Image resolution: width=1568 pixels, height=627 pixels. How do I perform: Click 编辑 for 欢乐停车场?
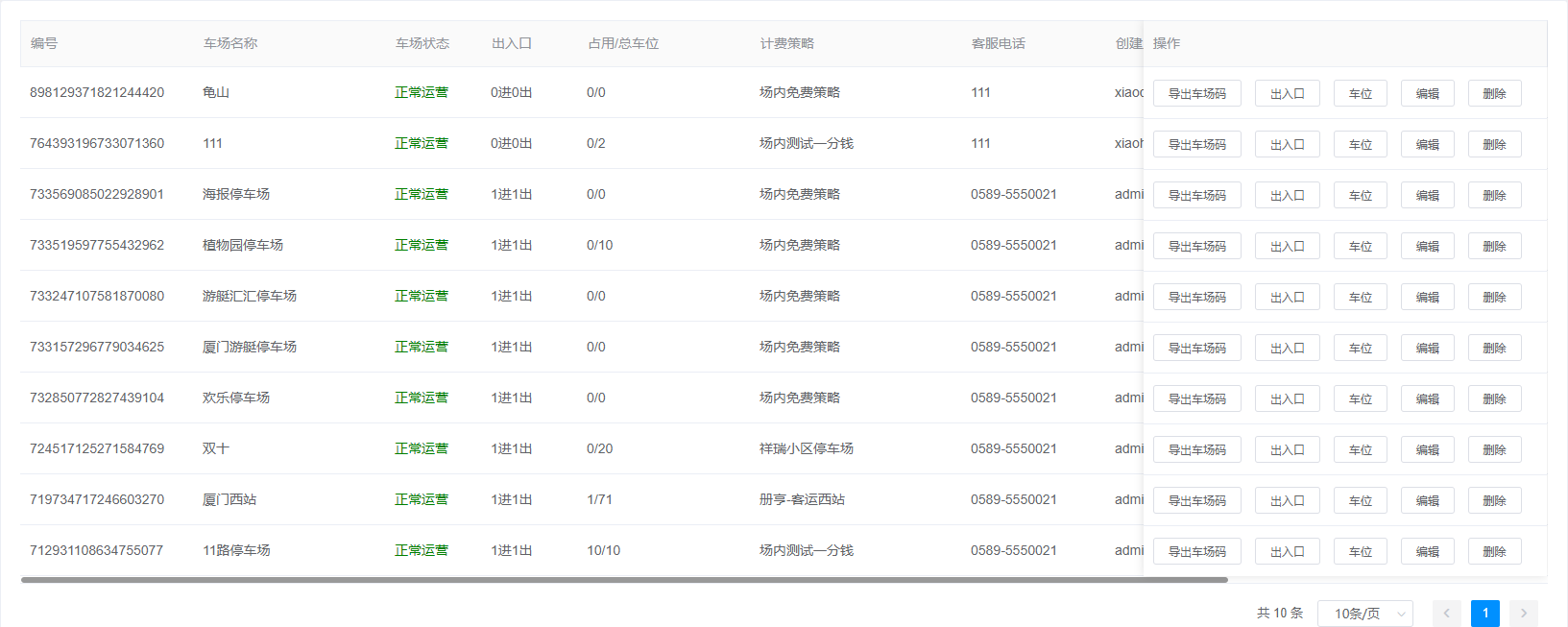point(1427,398)
